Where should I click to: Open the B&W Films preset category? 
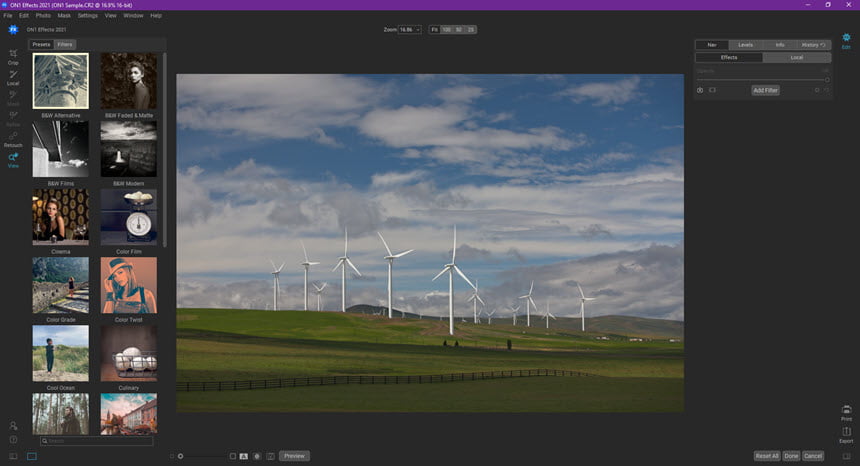click(x=60, y=149)
